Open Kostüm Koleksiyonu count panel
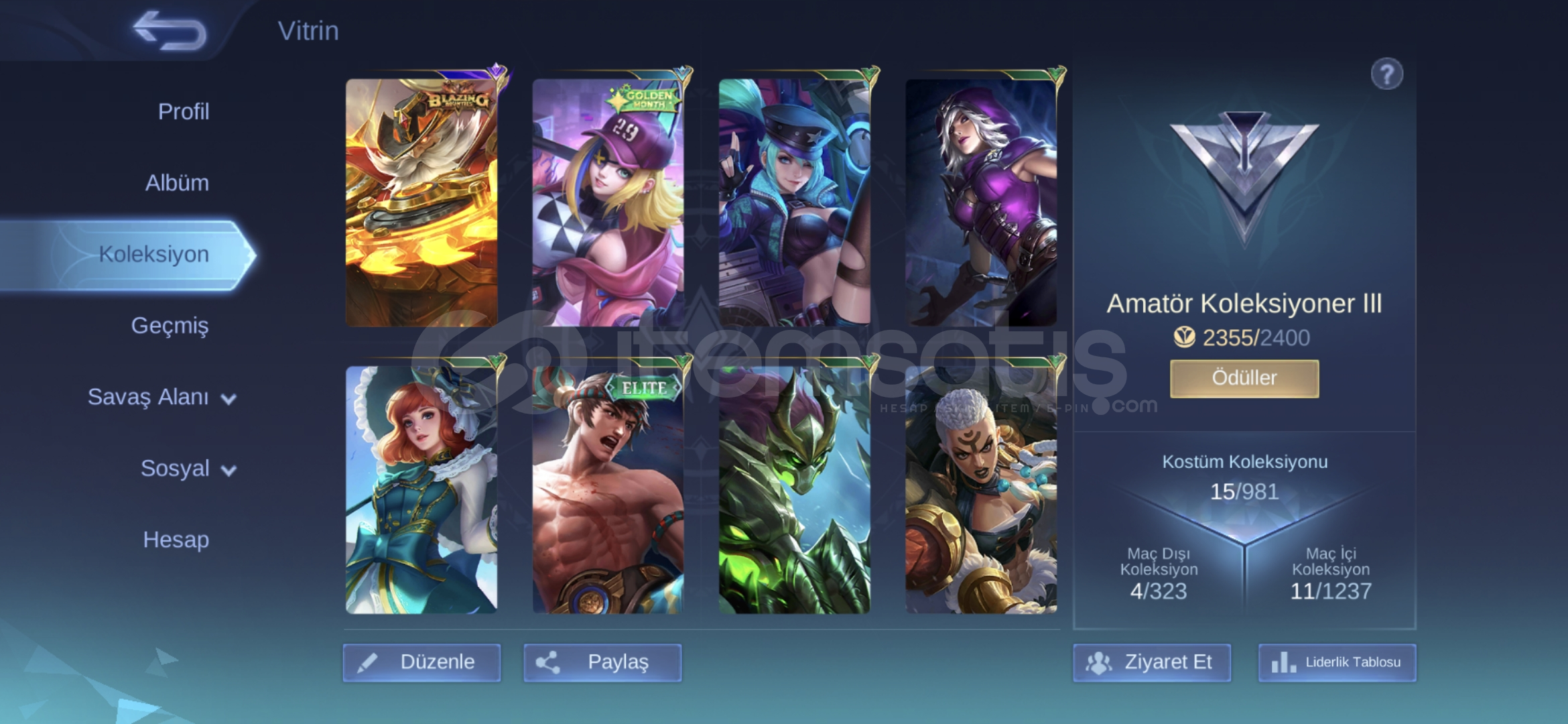The width and height of the screenshot is (1568, 724). (x=1244, y=477)
